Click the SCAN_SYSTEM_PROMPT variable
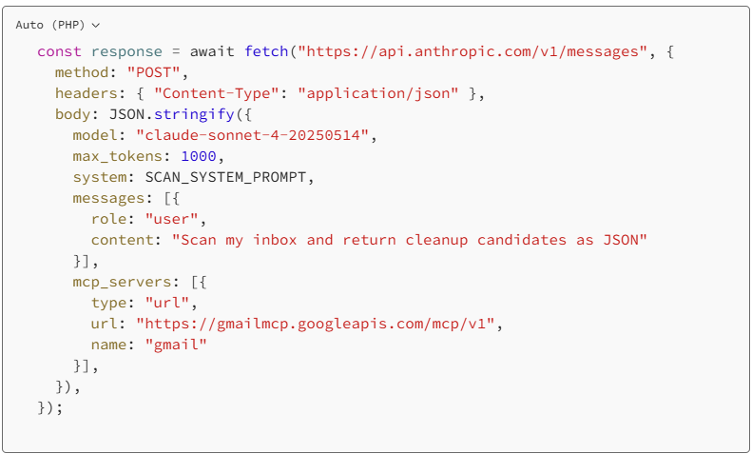This screenshot has width=755, height=455. click(225, 178)
